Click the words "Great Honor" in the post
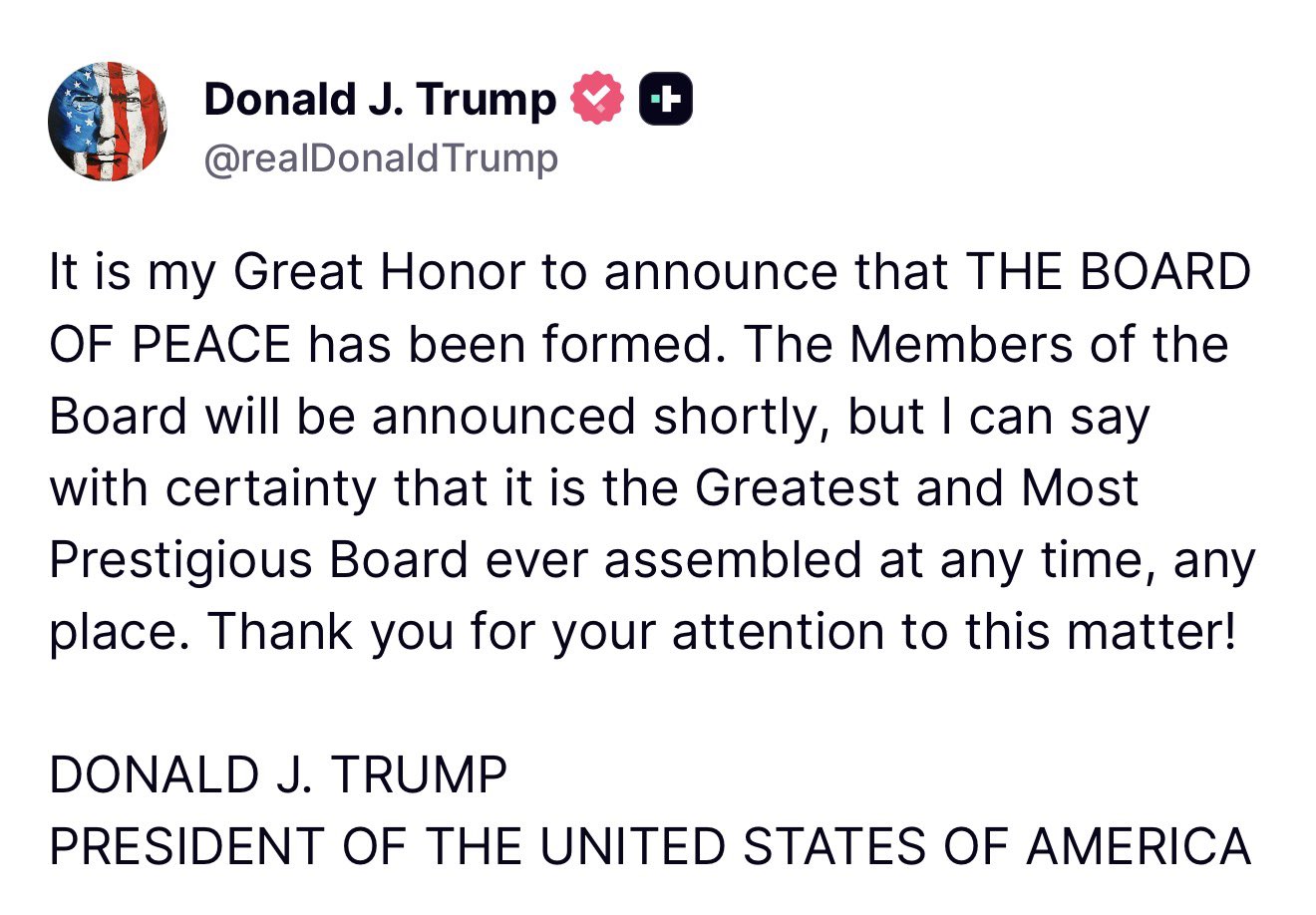This screenshot has height=915, width=1316. tap(378, 272)
